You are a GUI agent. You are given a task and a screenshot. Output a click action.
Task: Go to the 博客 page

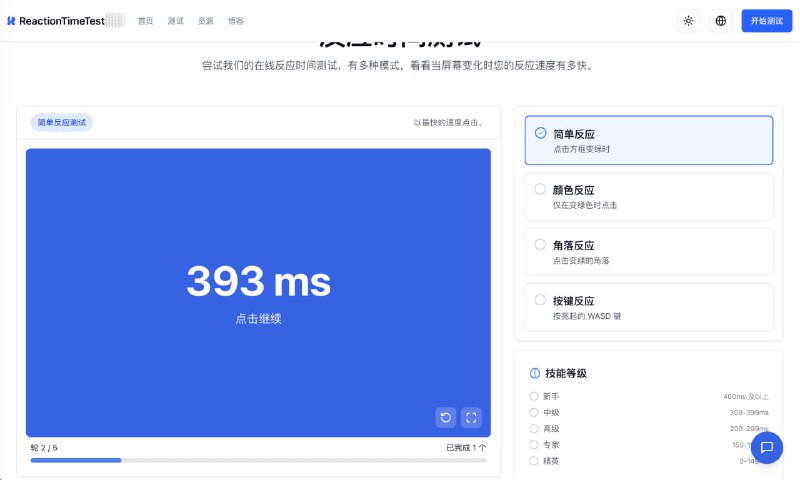tap(236, 21)
